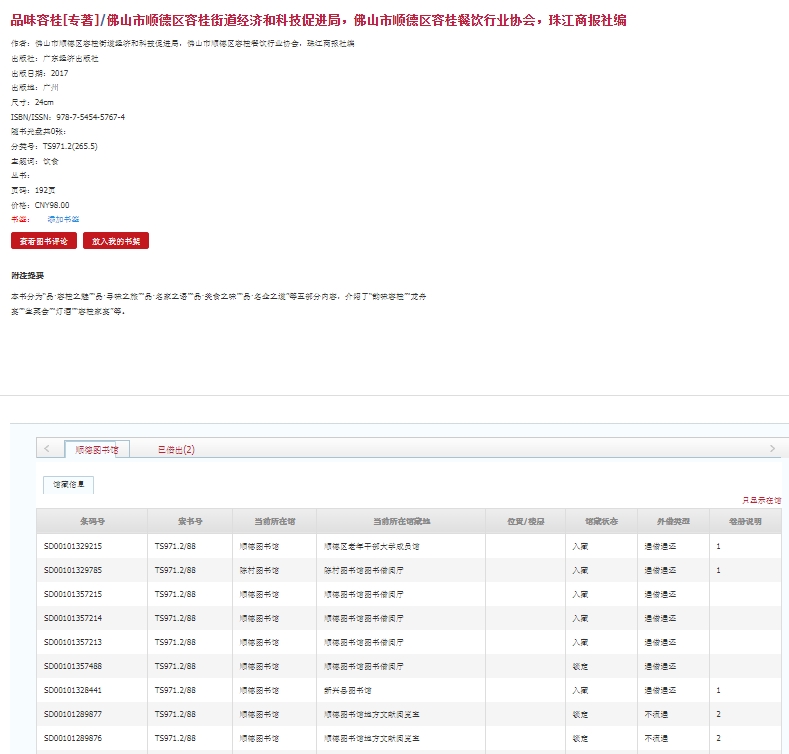Click the 卷册说明 column header

pos(745,521)
